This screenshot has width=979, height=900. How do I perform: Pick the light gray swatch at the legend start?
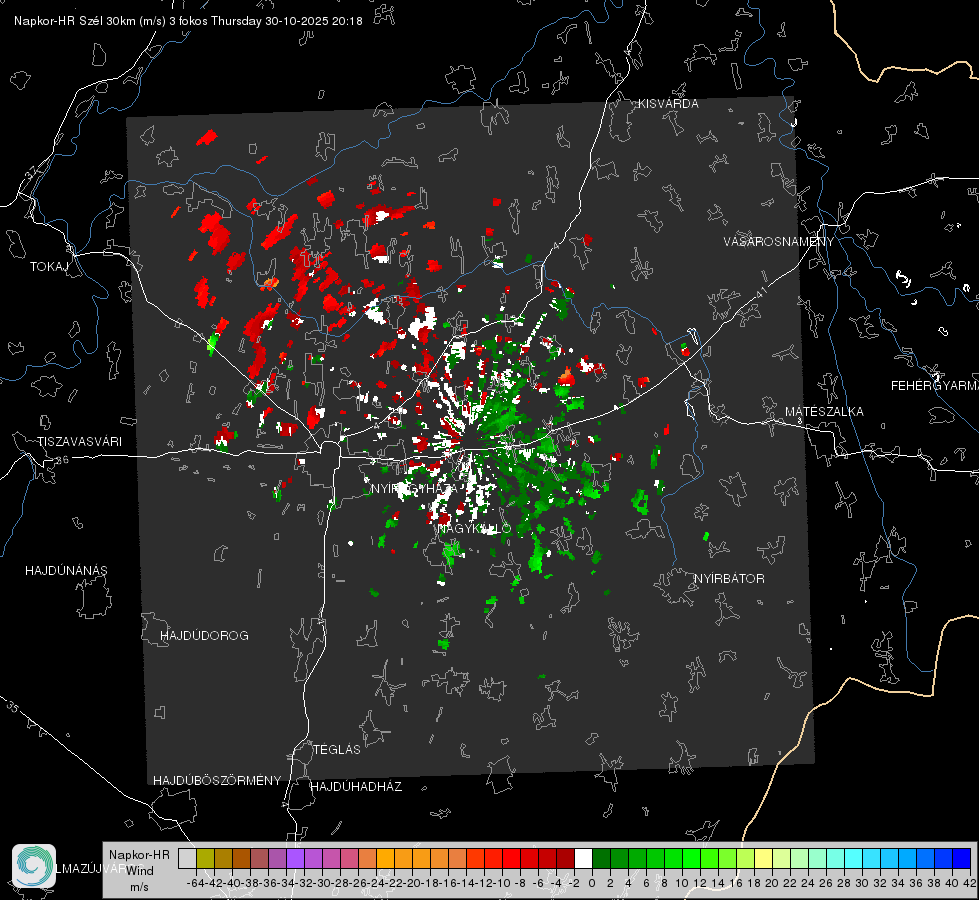click(x=187, y=858)
